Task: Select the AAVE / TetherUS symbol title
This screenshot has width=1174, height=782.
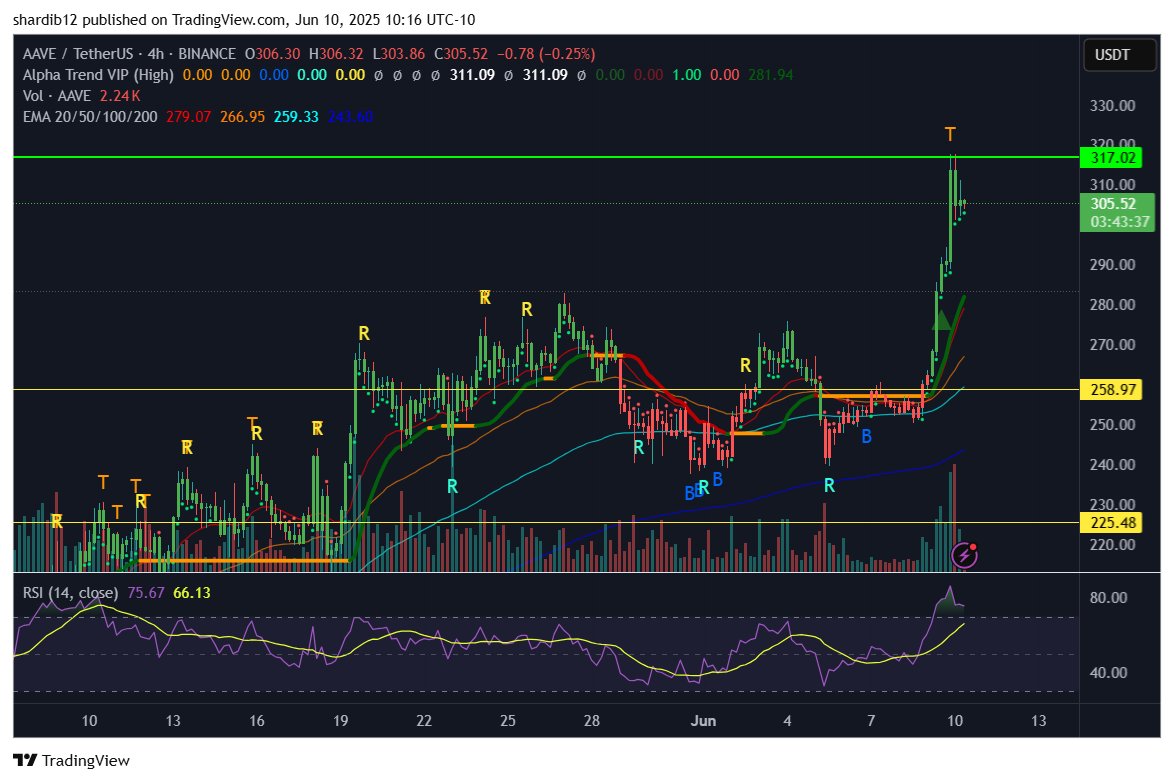Action: tap(78, 54)
